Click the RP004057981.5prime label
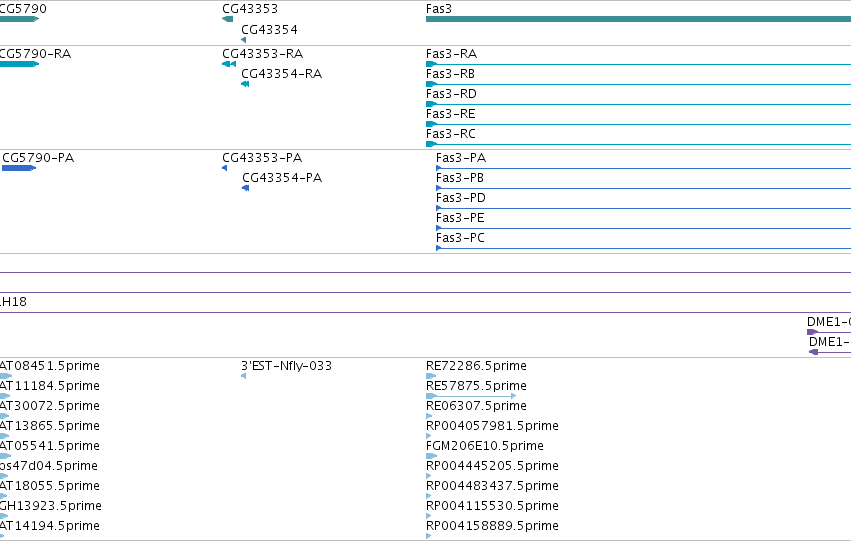 (492, 426)
